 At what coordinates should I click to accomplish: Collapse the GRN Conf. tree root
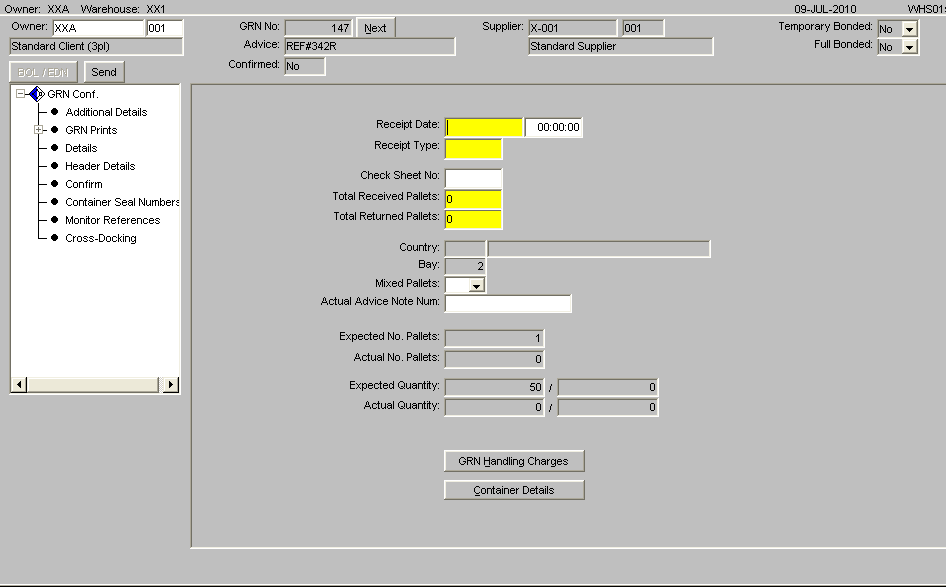[21, 94]
